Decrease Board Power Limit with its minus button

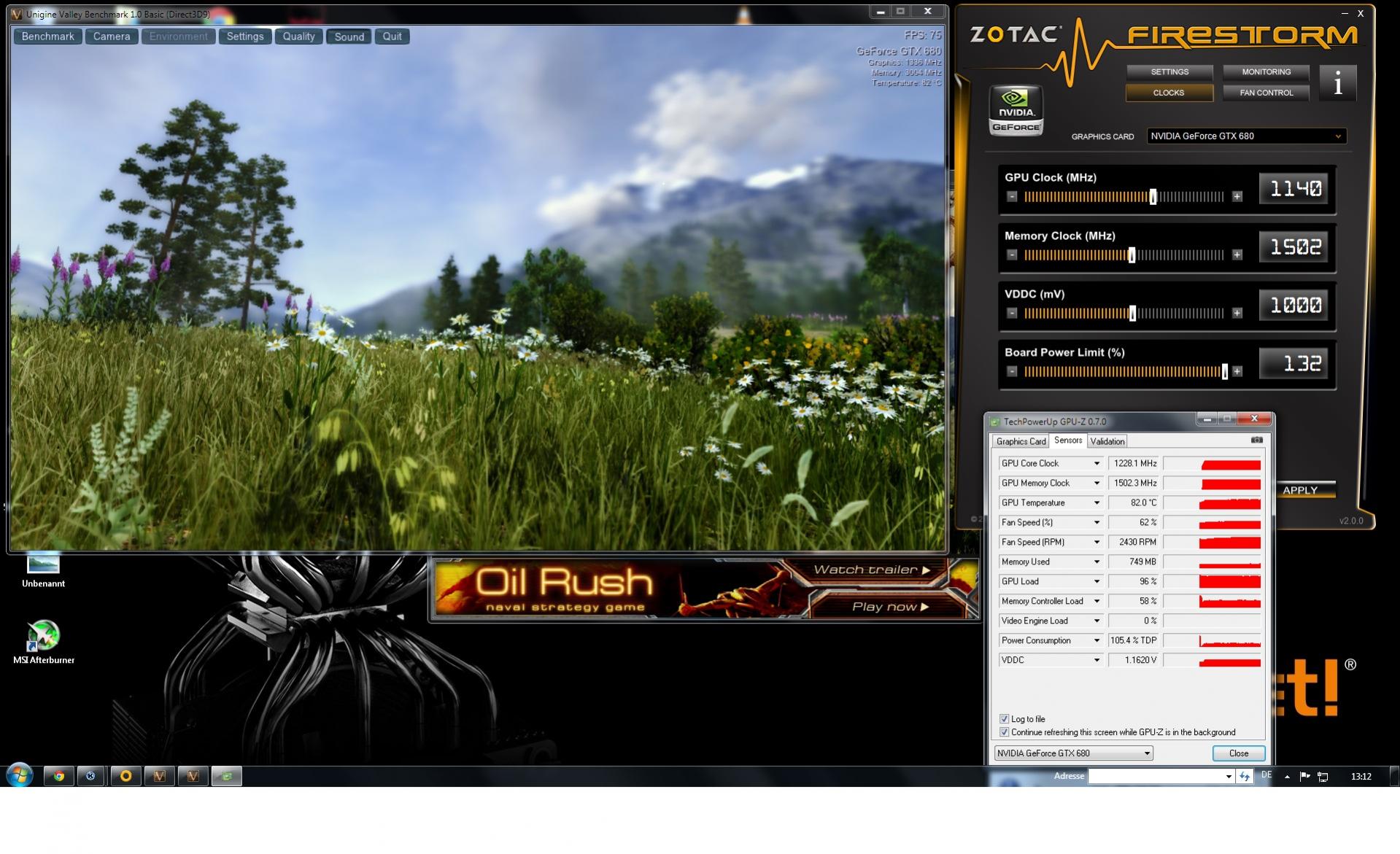pos(1012,372)
